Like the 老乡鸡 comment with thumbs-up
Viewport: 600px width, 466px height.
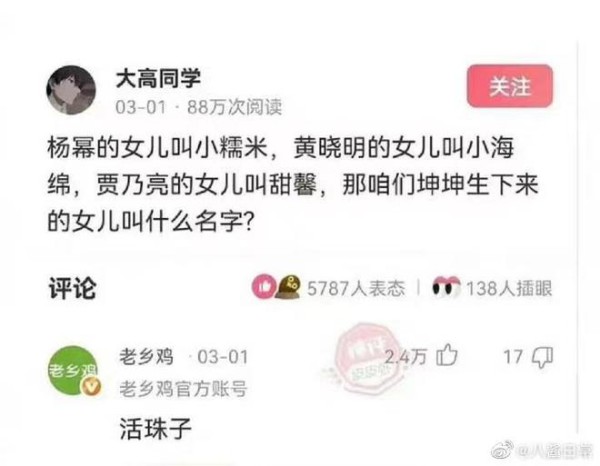(447, 355)
